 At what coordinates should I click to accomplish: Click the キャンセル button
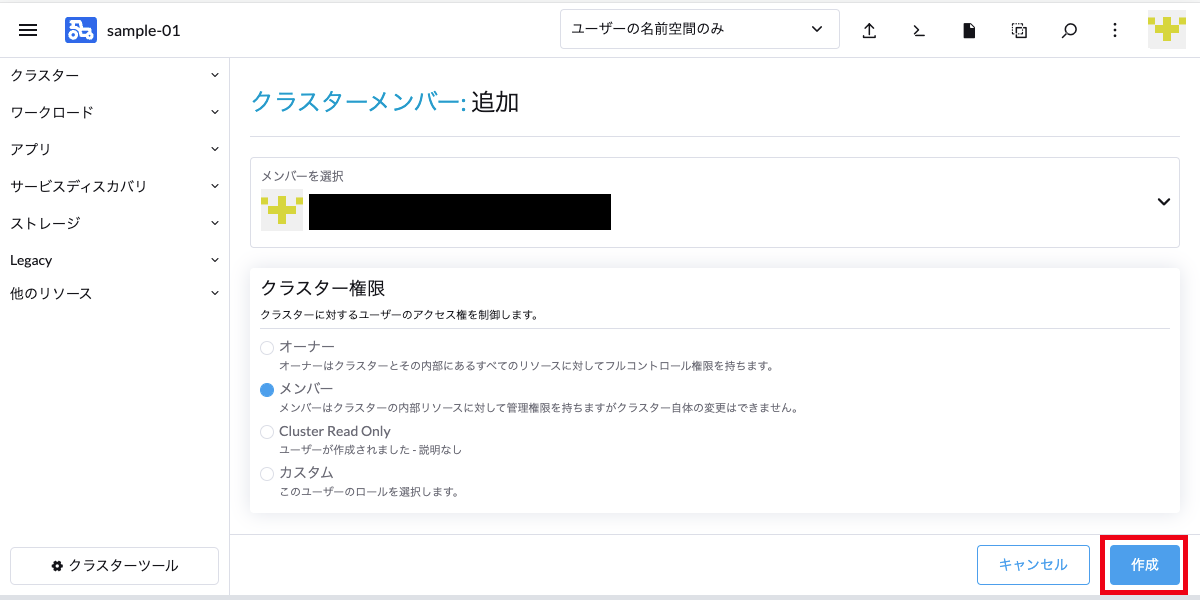[1033, 565]
